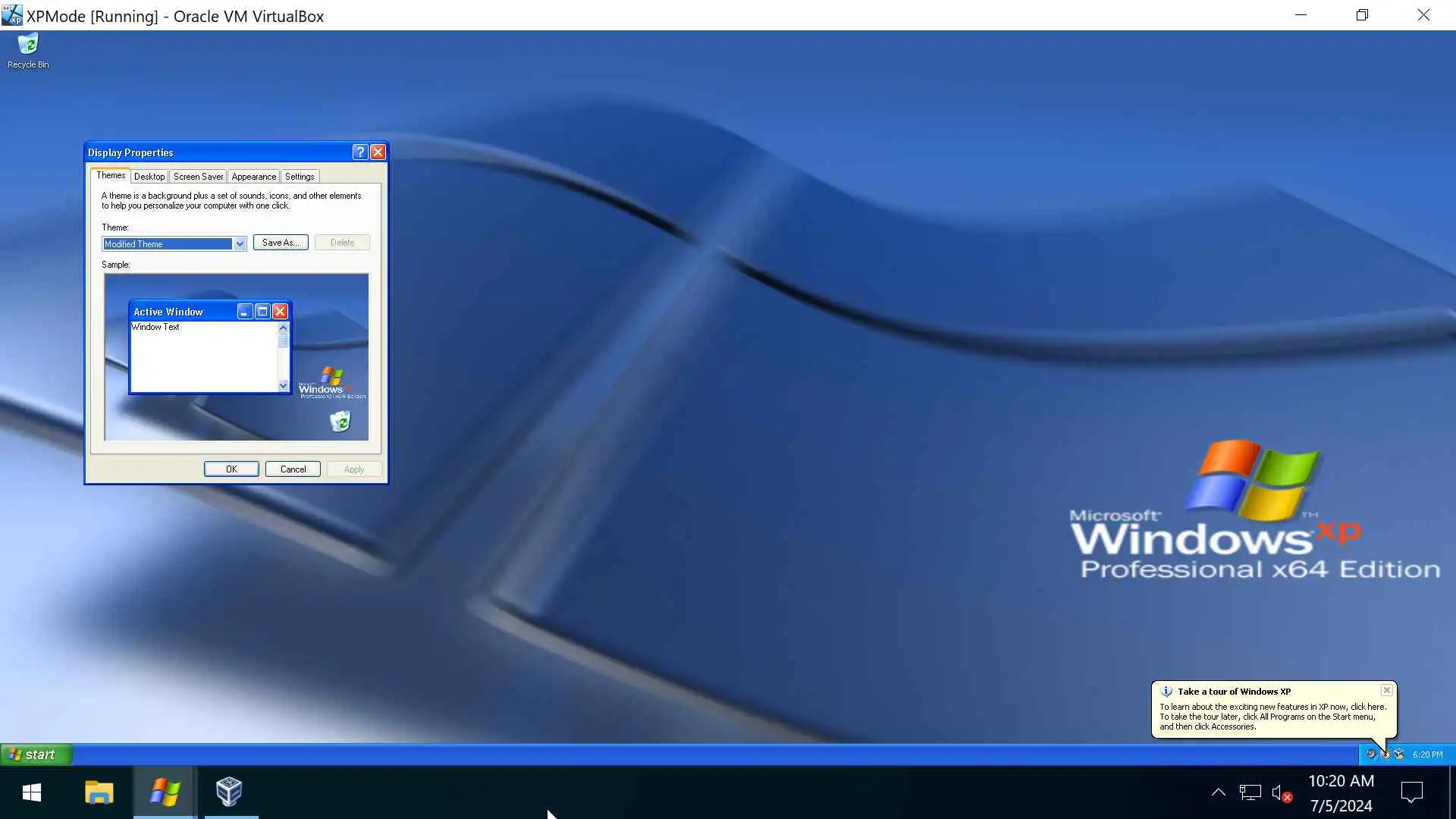The width and height of the screenshot is (1456, 819).
Task: Show hidden host tray icons chevron
Action: (1218, 793)
